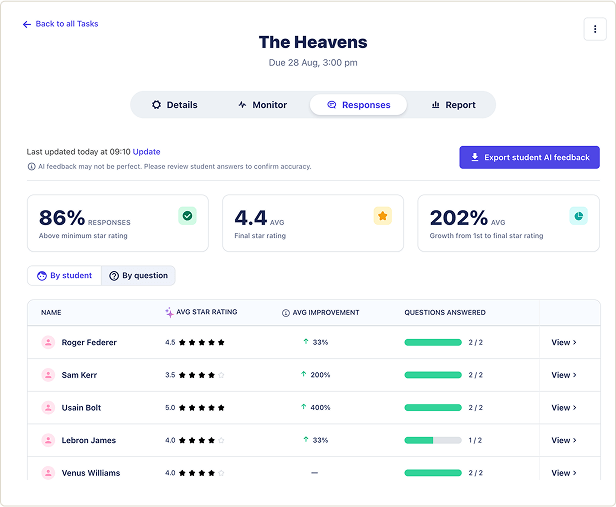Click Export student AI feedback button
Viewport: 616px width, 507px height.
tap(529, 157)
